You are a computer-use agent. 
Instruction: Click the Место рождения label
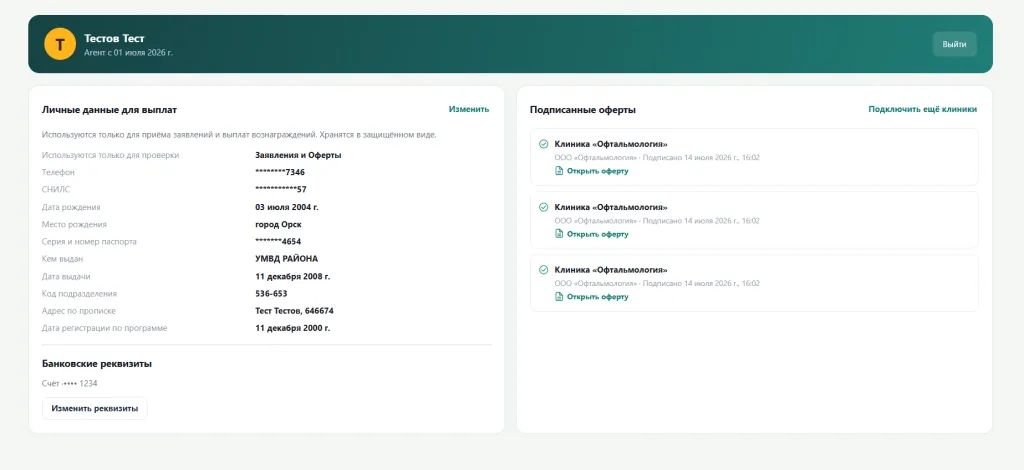coord(74,225)
